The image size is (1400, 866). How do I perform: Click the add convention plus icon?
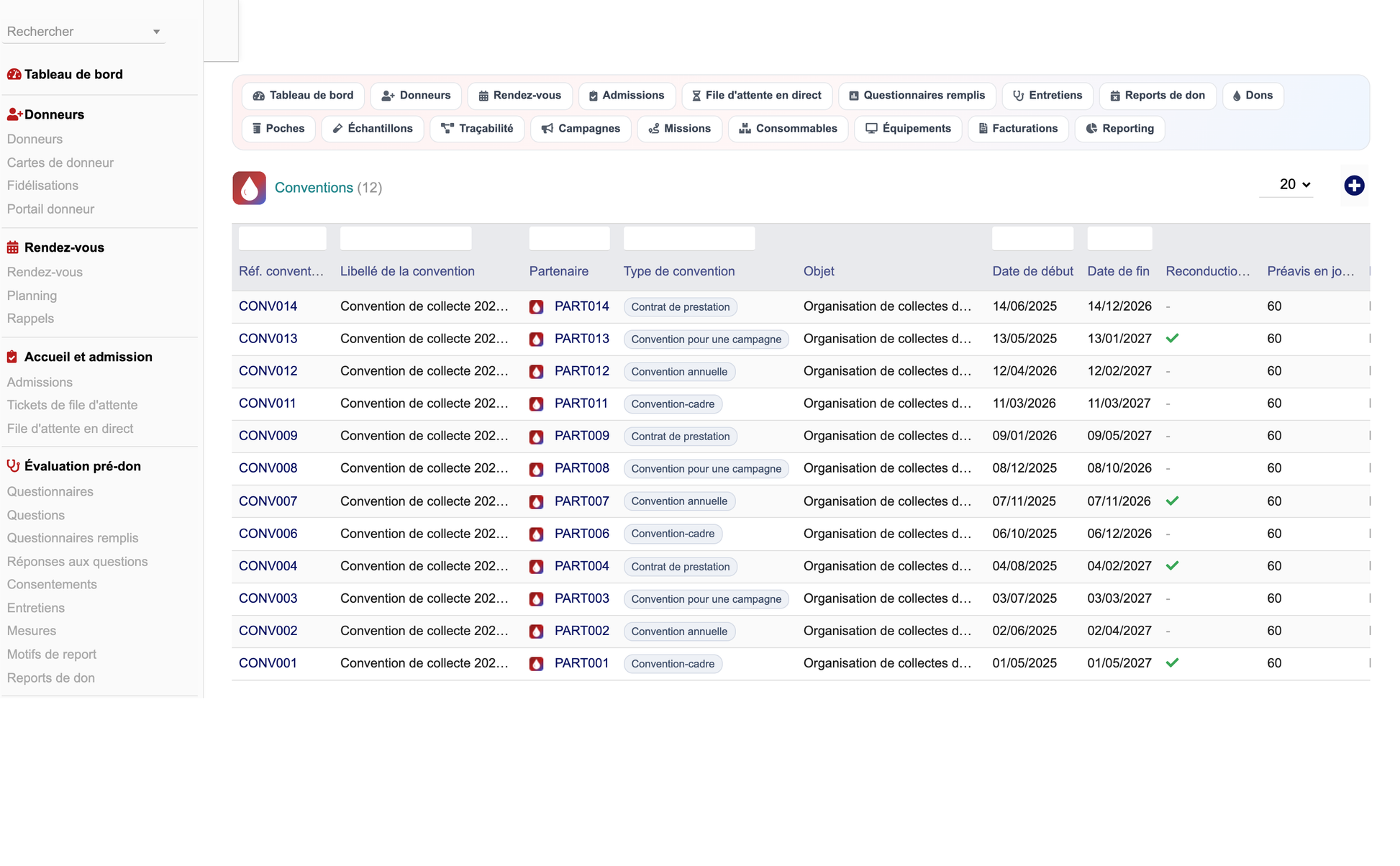click(x=1354, y=186)
